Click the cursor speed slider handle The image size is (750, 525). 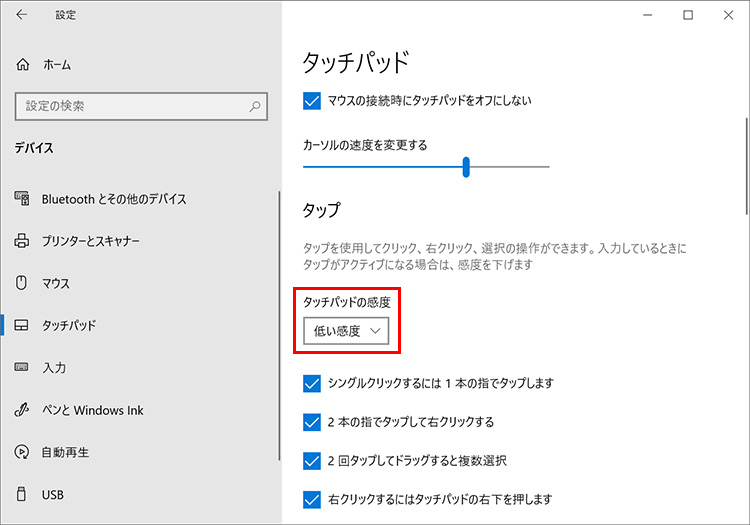467,167
